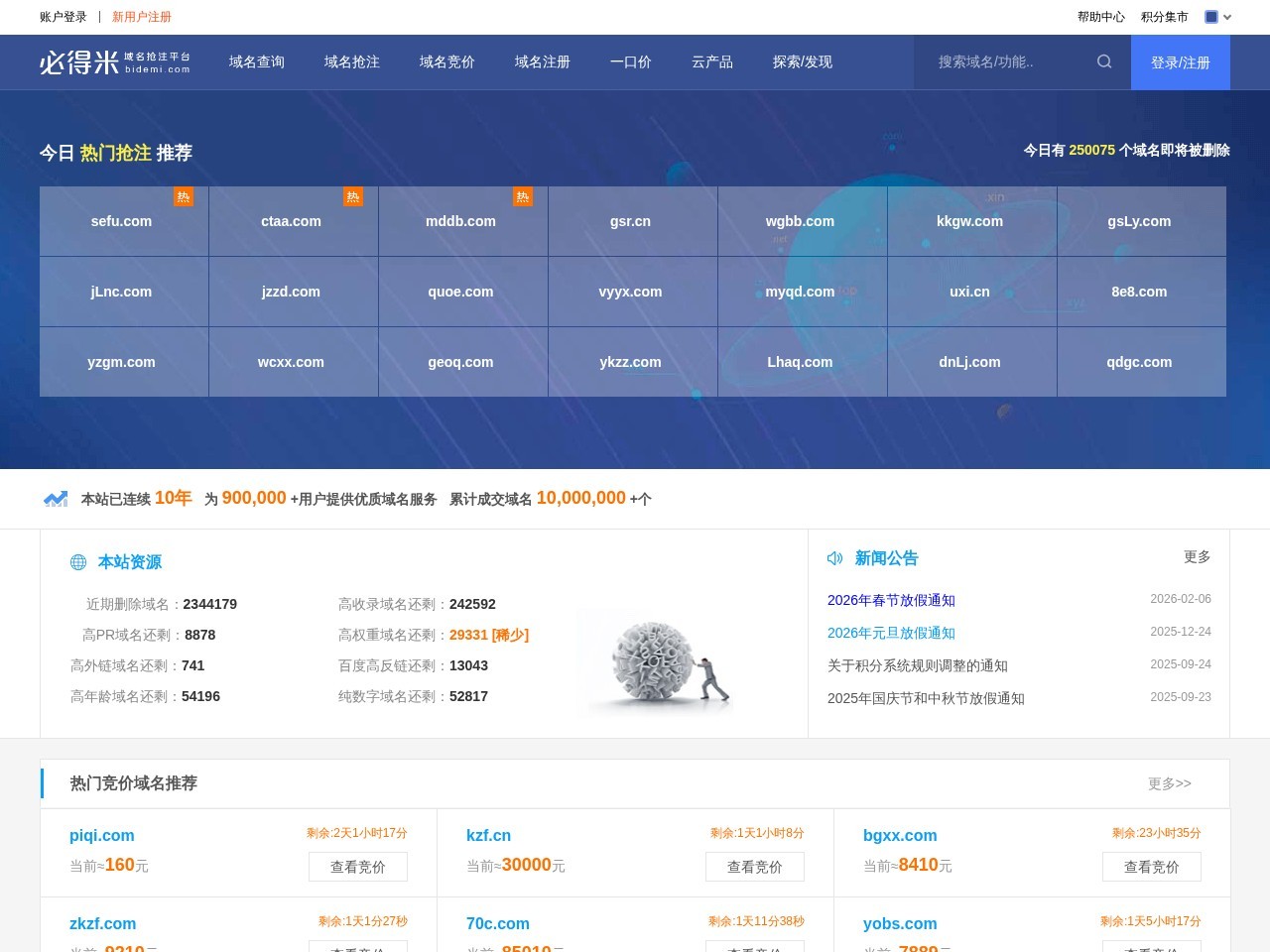Click 查看竞价 for piqi.com

(x=358, y=866)
